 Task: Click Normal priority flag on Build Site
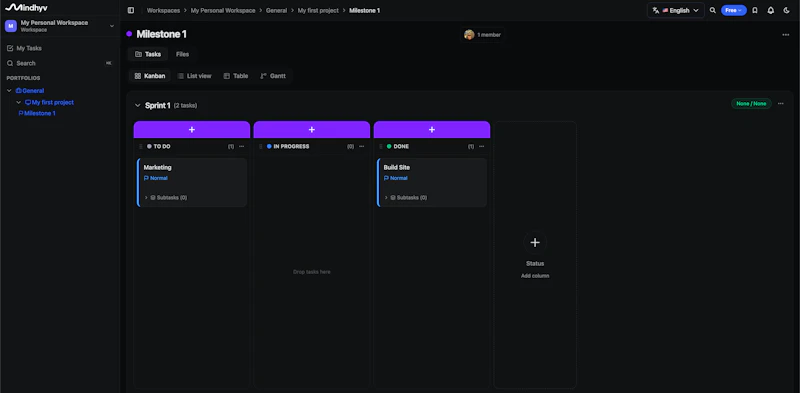(x=395, y=178)
